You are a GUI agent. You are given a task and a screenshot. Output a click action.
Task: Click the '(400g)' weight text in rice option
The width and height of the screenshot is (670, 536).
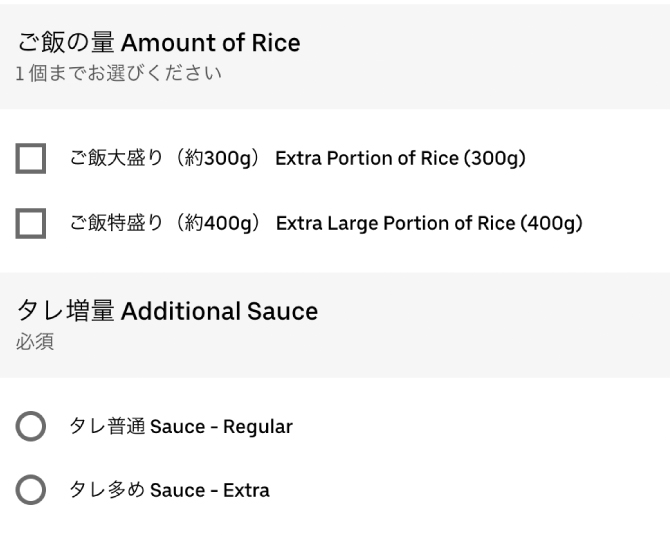click(x=550, y=223)
